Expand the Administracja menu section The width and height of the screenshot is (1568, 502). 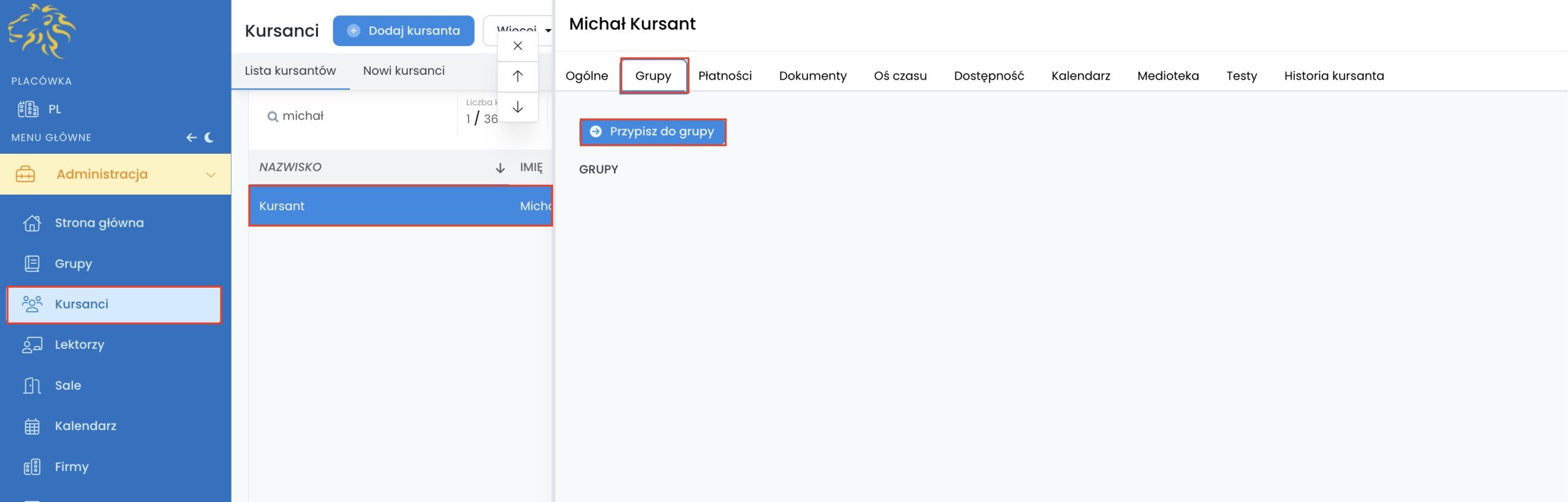(115, 174)
